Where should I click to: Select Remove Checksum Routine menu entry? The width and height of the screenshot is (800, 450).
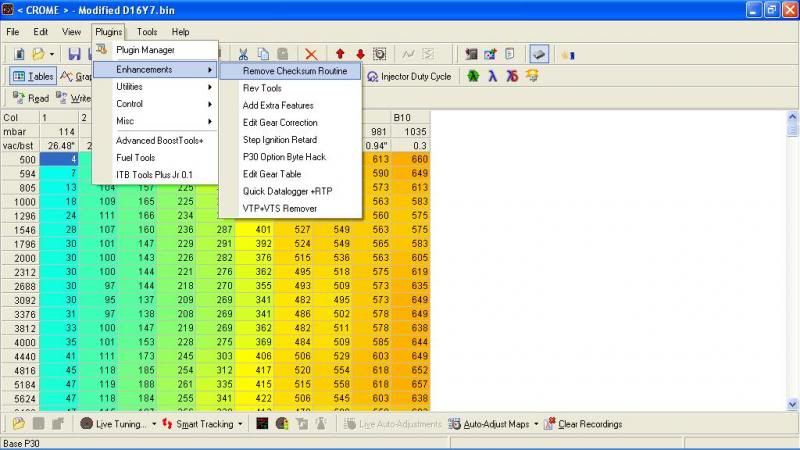(294, 72)
